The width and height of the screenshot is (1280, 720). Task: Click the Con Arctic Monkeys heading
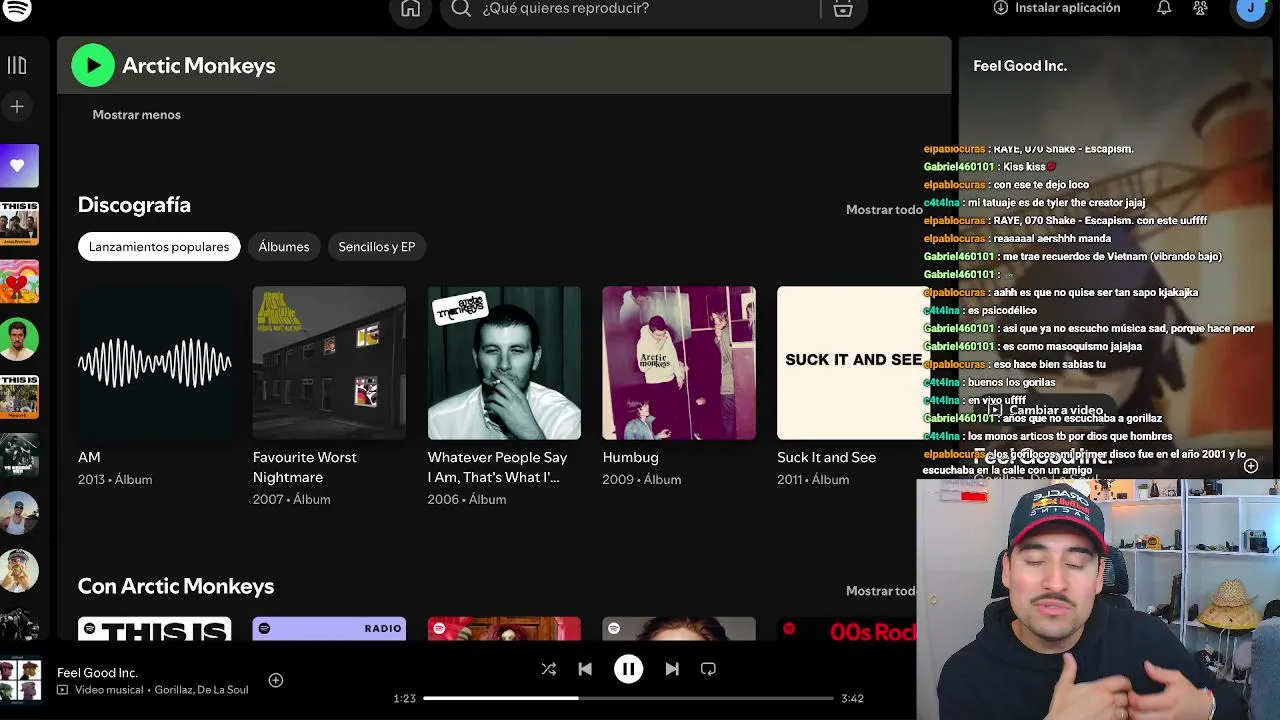[176, 586]
